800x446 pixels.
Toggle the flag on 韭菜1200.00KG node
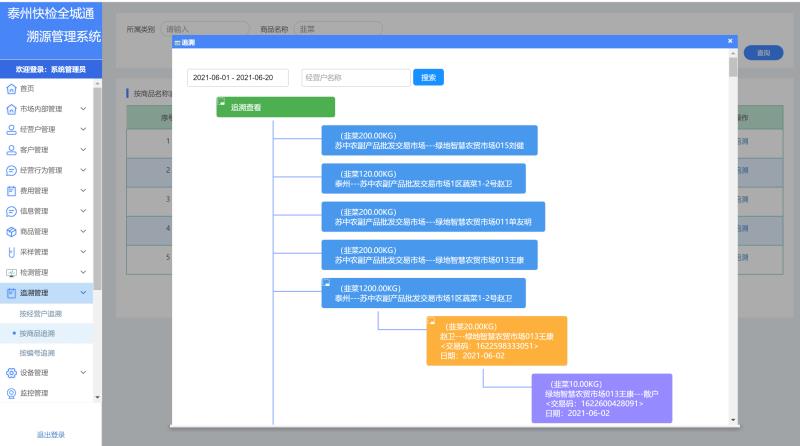point(326,283)
